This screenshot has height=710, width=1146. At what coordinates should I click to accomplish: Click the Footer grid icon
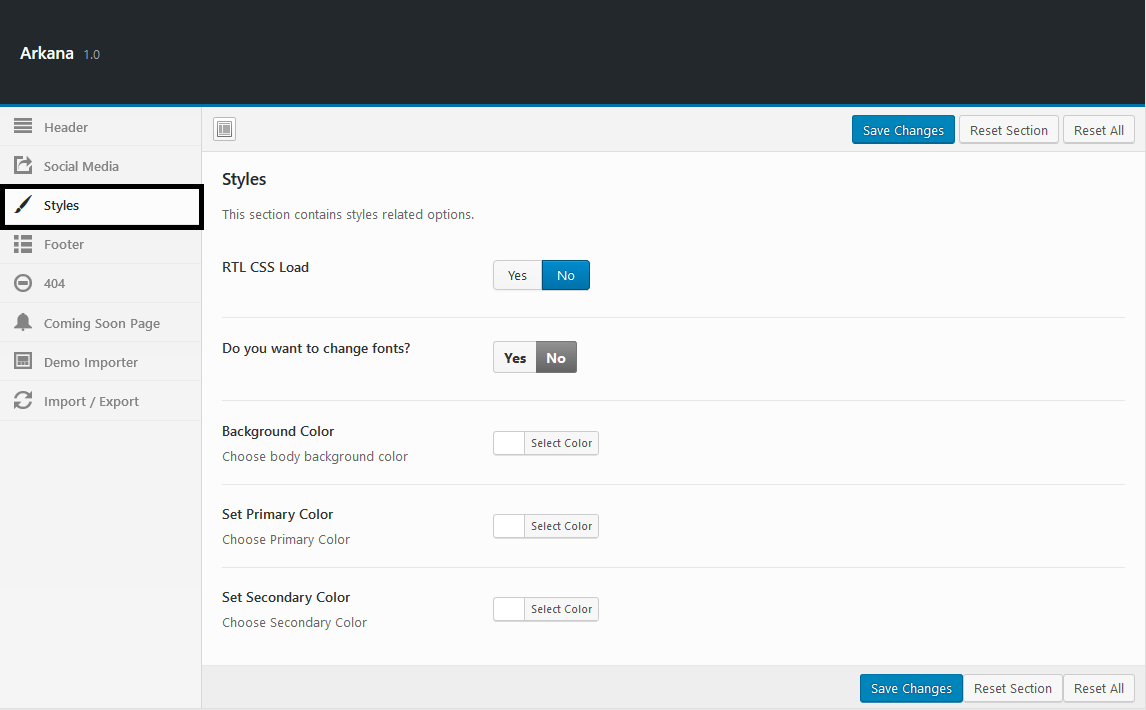(23, 244)
